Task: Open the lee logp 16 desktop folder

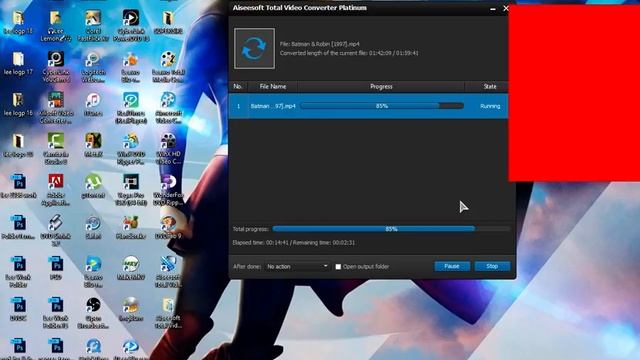Action: tap(18, 104)
